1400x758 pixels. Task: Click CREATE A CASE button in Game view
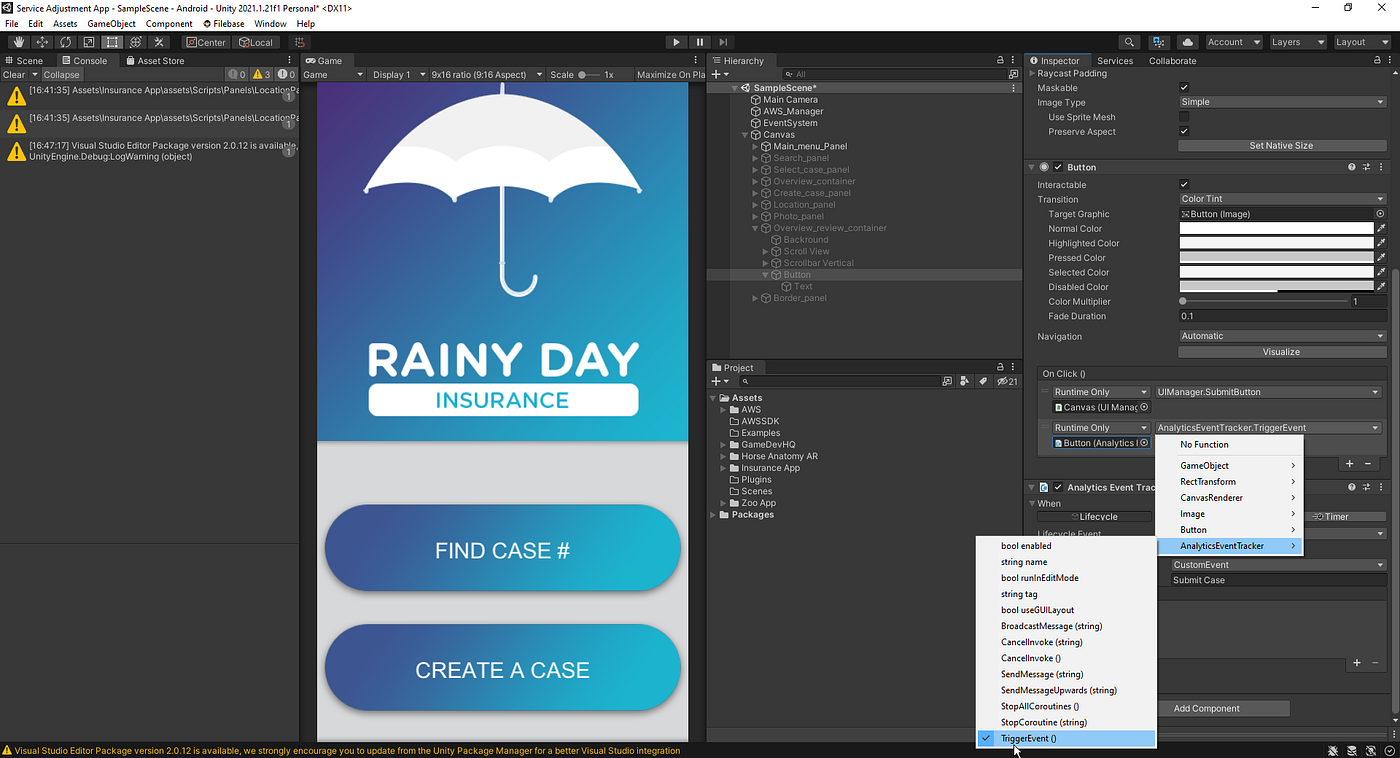pos(502,670)
